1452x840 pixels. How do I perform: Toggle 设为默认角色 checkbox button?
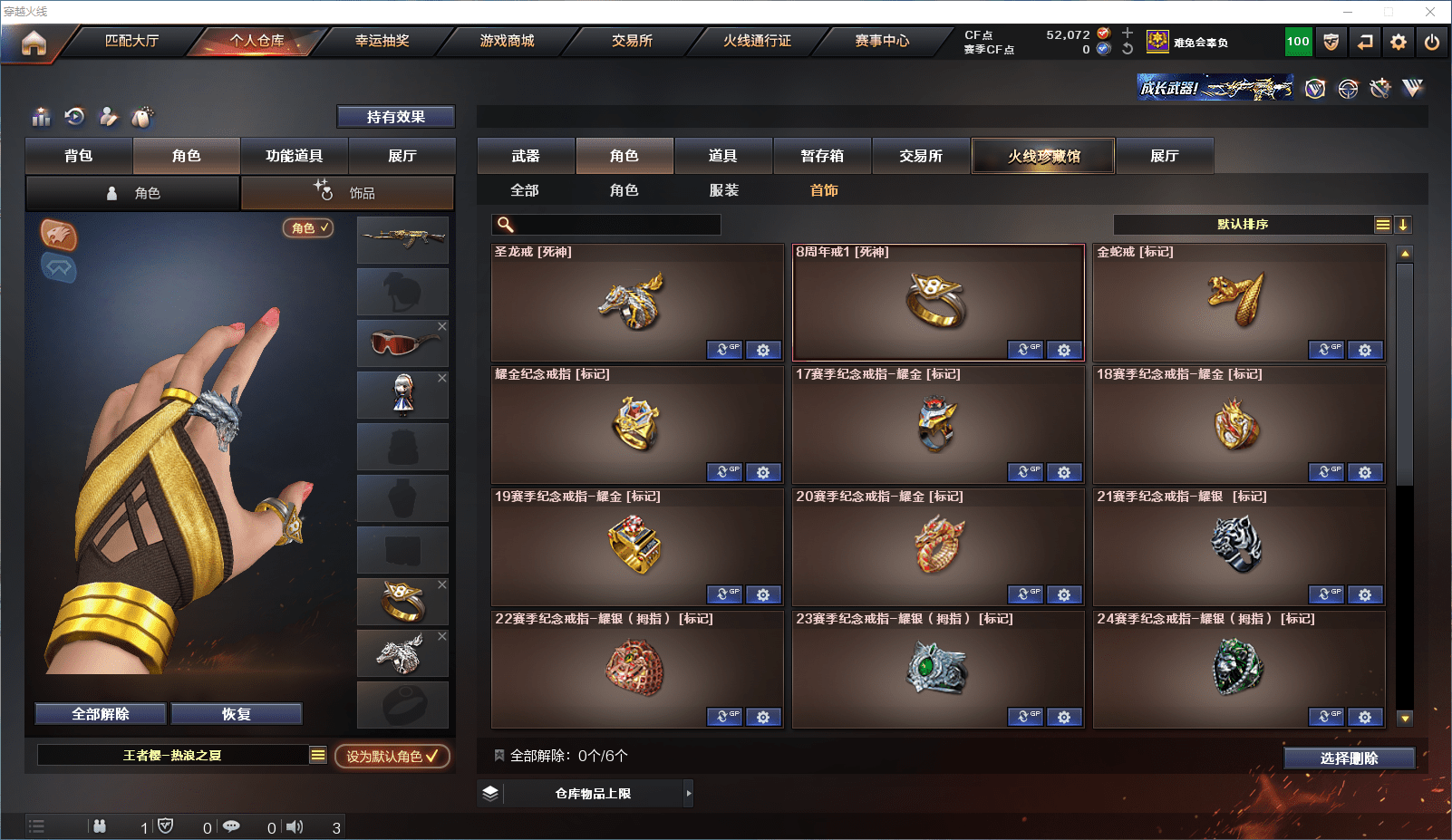coord(392,756)
